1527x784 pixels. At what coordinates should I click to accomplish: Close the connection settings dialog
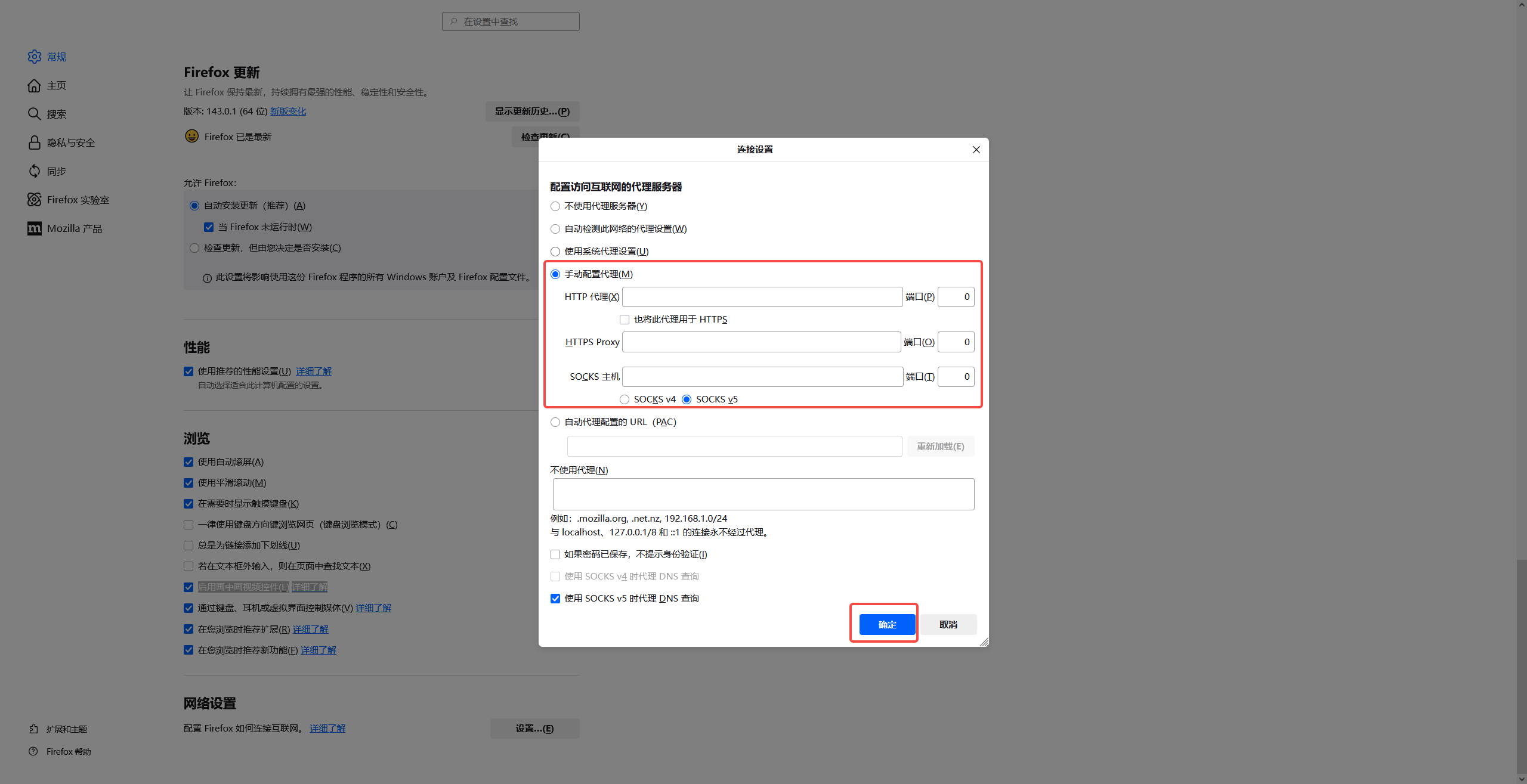tap(976, 150)
